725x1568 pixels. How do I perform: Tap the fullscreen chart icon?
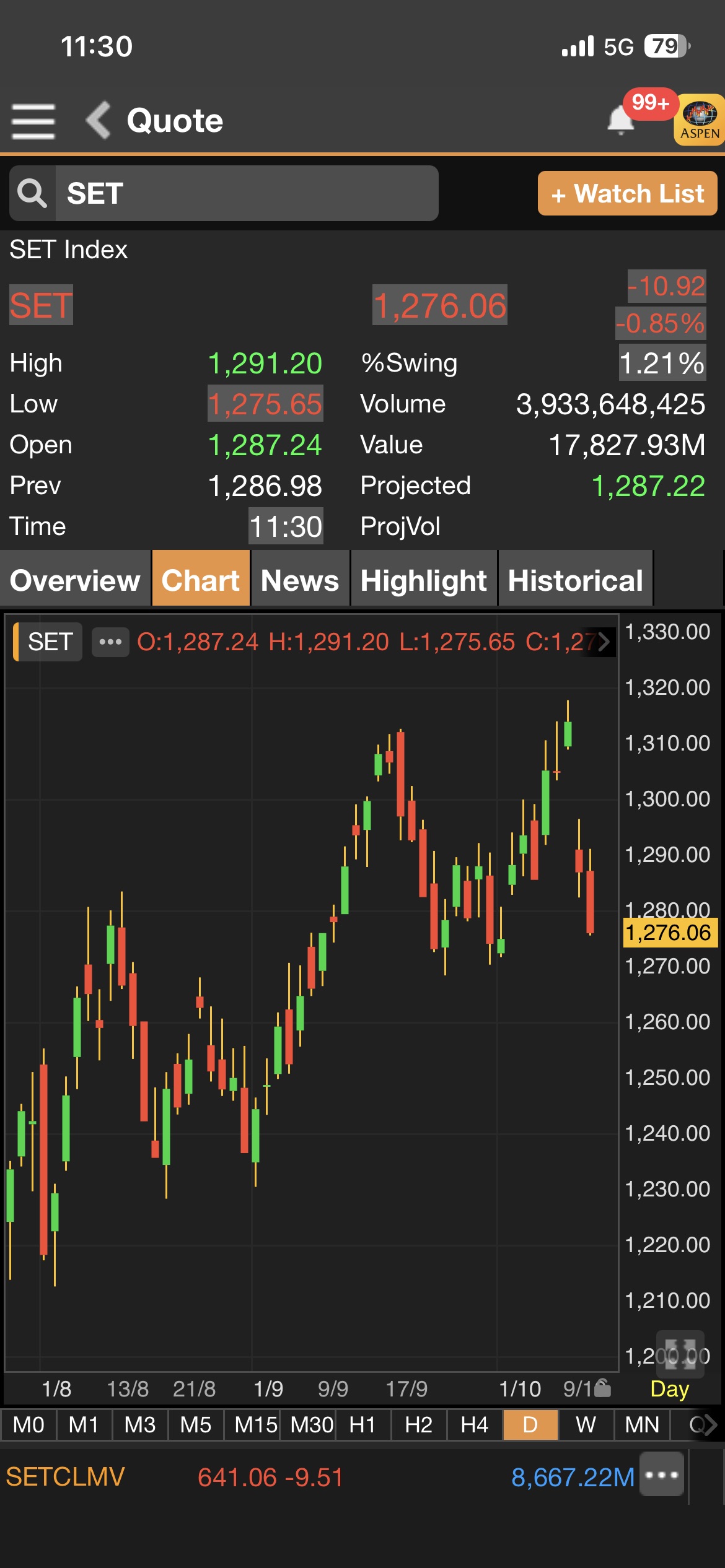click(x=680, y=1353)
